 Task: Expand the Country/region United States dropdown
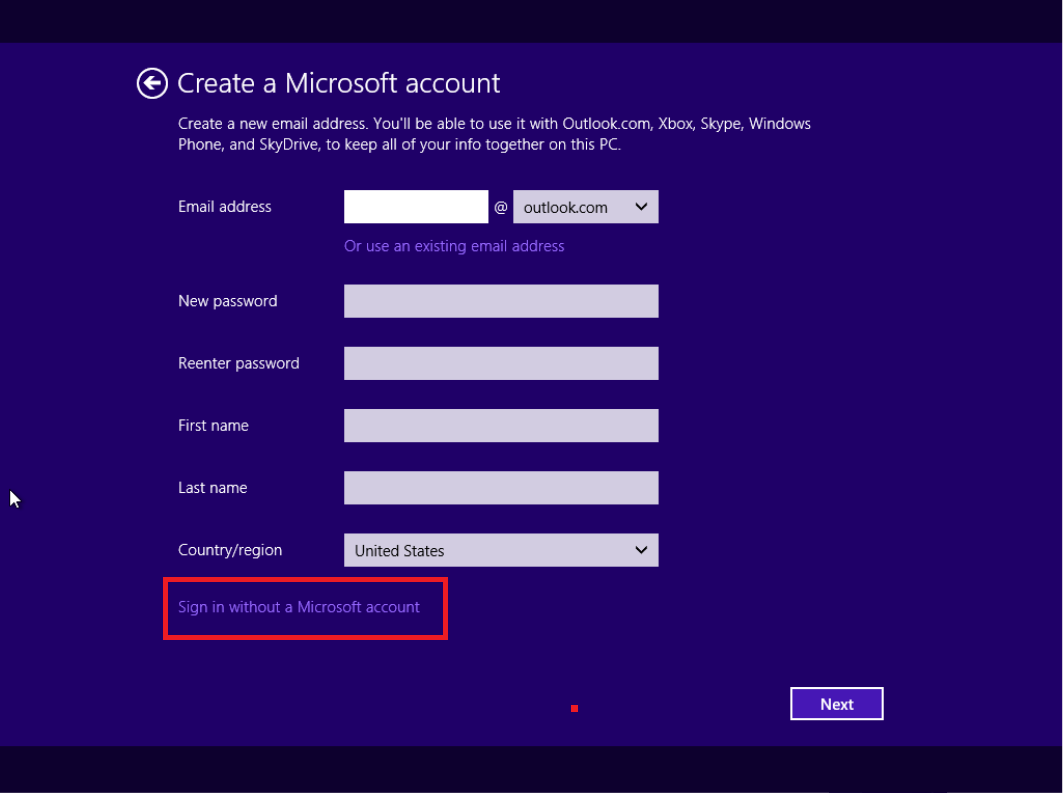point(501,550)
